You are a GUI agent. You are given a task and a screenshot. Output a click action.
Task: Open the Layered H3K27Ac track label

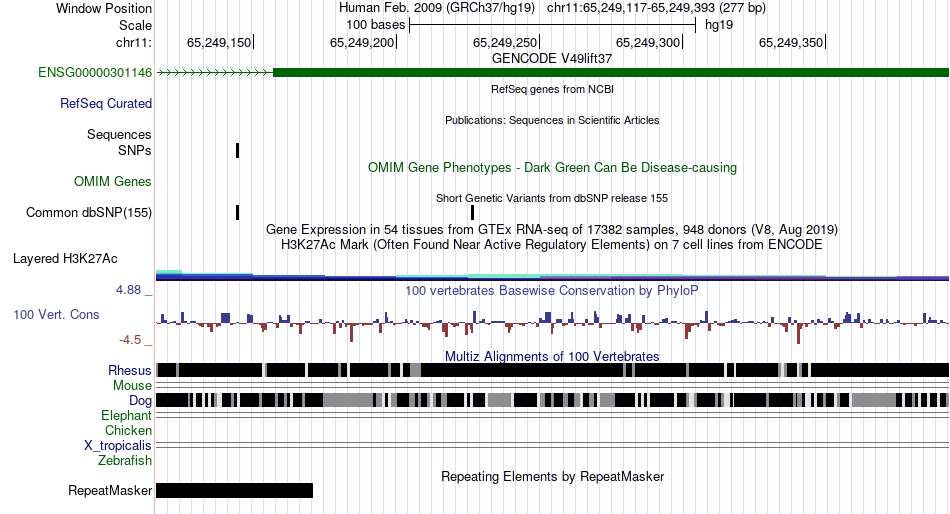[x=65, y=259]
